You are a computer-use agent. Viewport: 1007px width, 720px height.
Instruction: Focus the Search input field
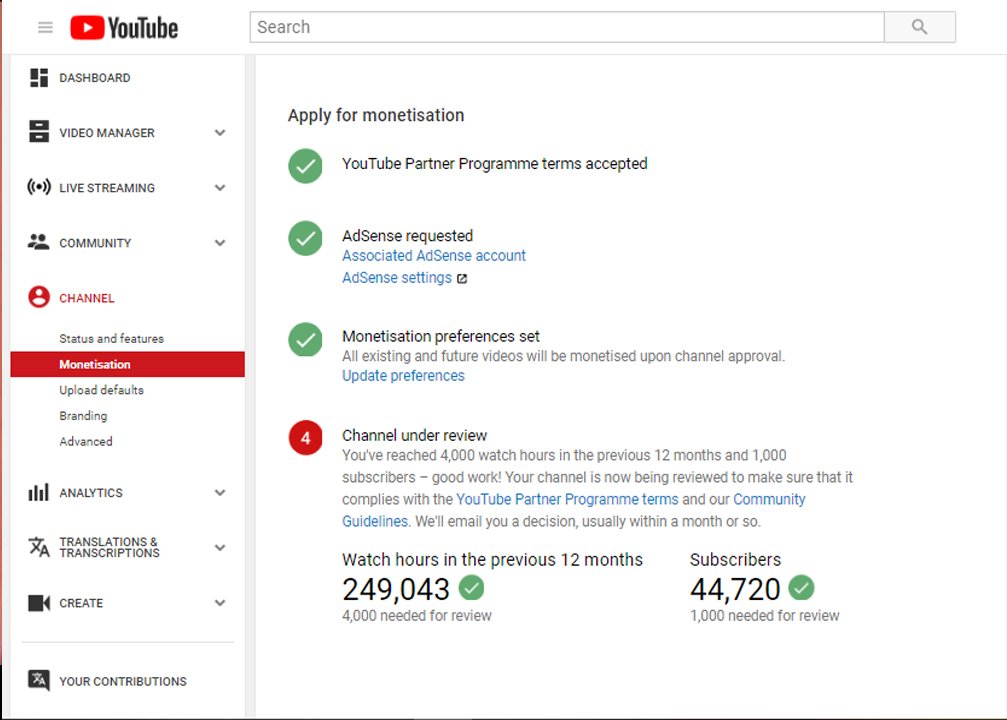point(567,27)
